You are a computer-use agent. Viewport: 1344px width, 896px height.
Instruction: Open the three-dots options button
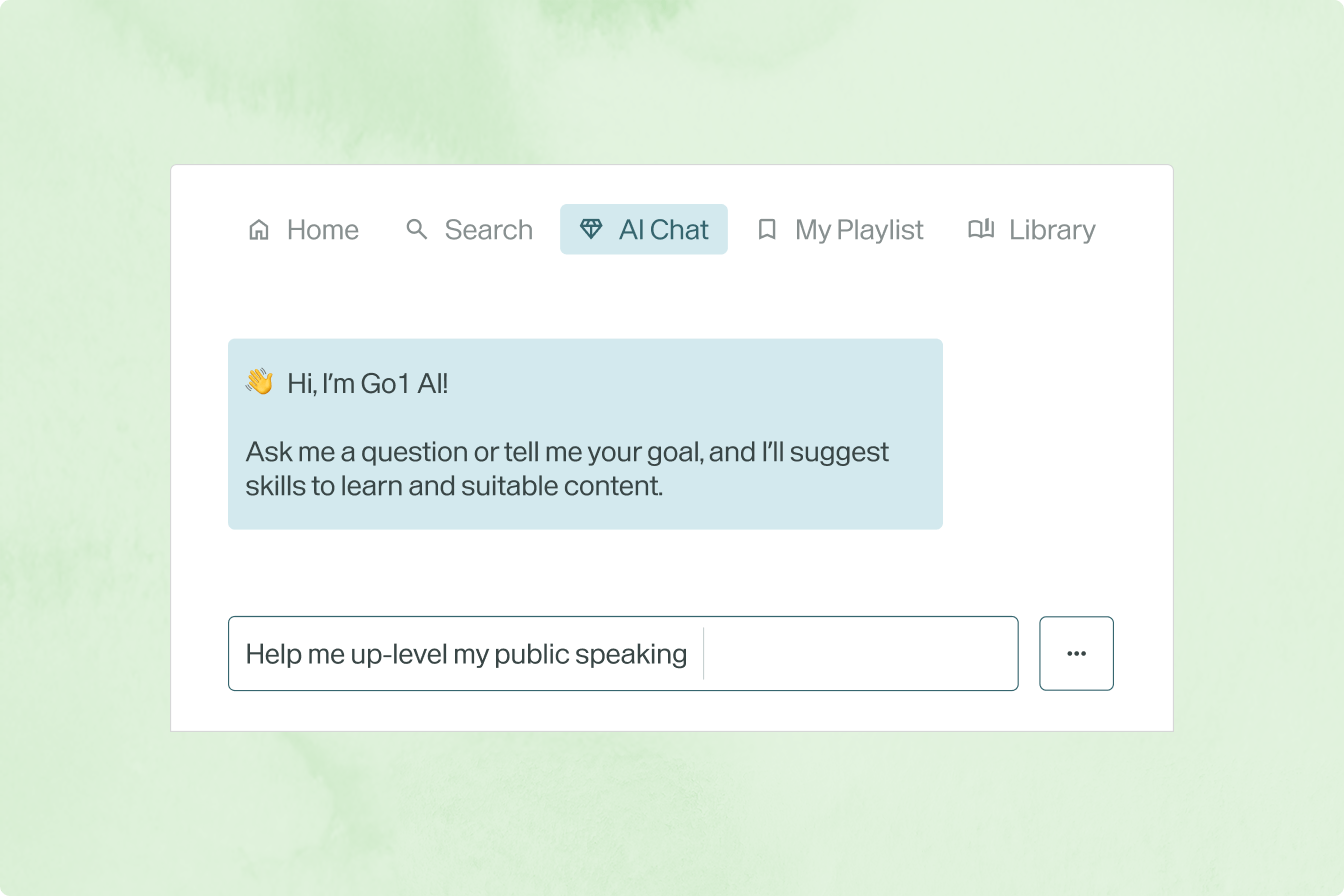(1076, 653)
